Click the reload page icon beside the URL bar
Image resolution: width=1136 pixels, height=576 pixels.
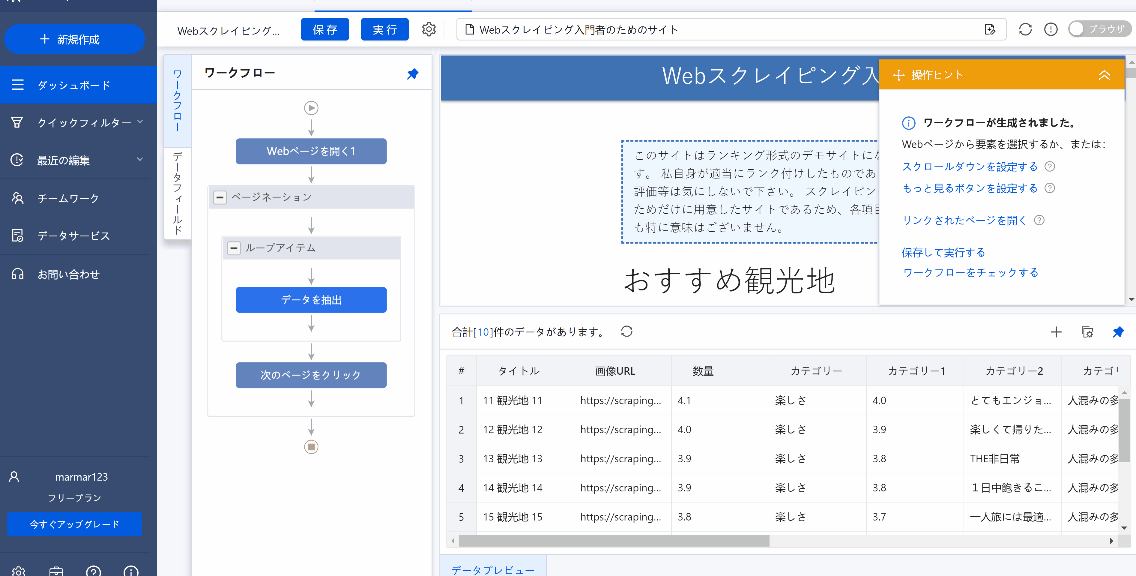click(x=1025, y=29)
